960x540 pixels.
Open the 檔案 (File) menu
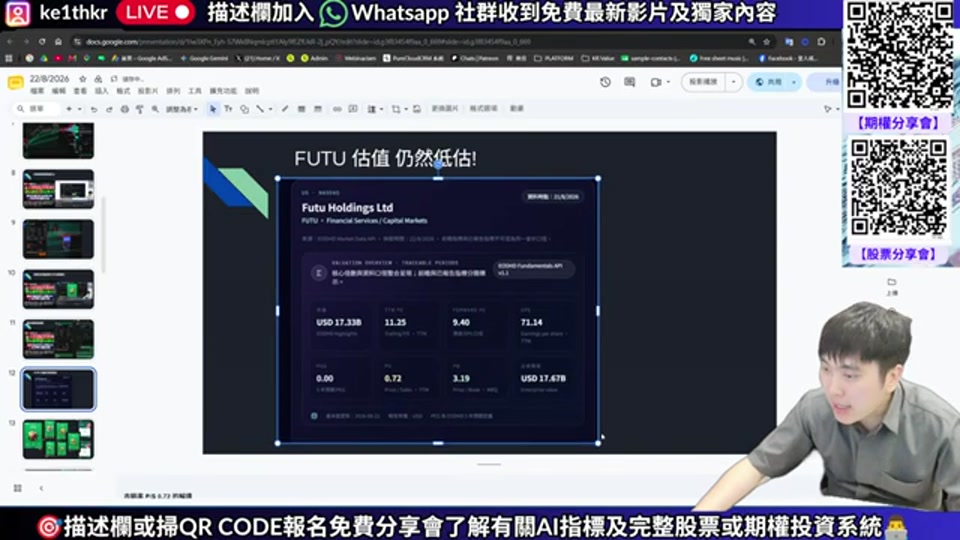coord(37,91)
